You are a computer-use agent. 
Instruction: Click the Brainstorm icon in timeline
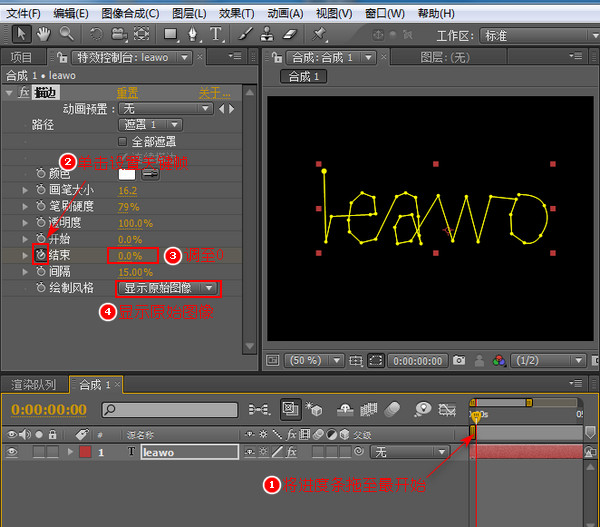coord(423,409)
